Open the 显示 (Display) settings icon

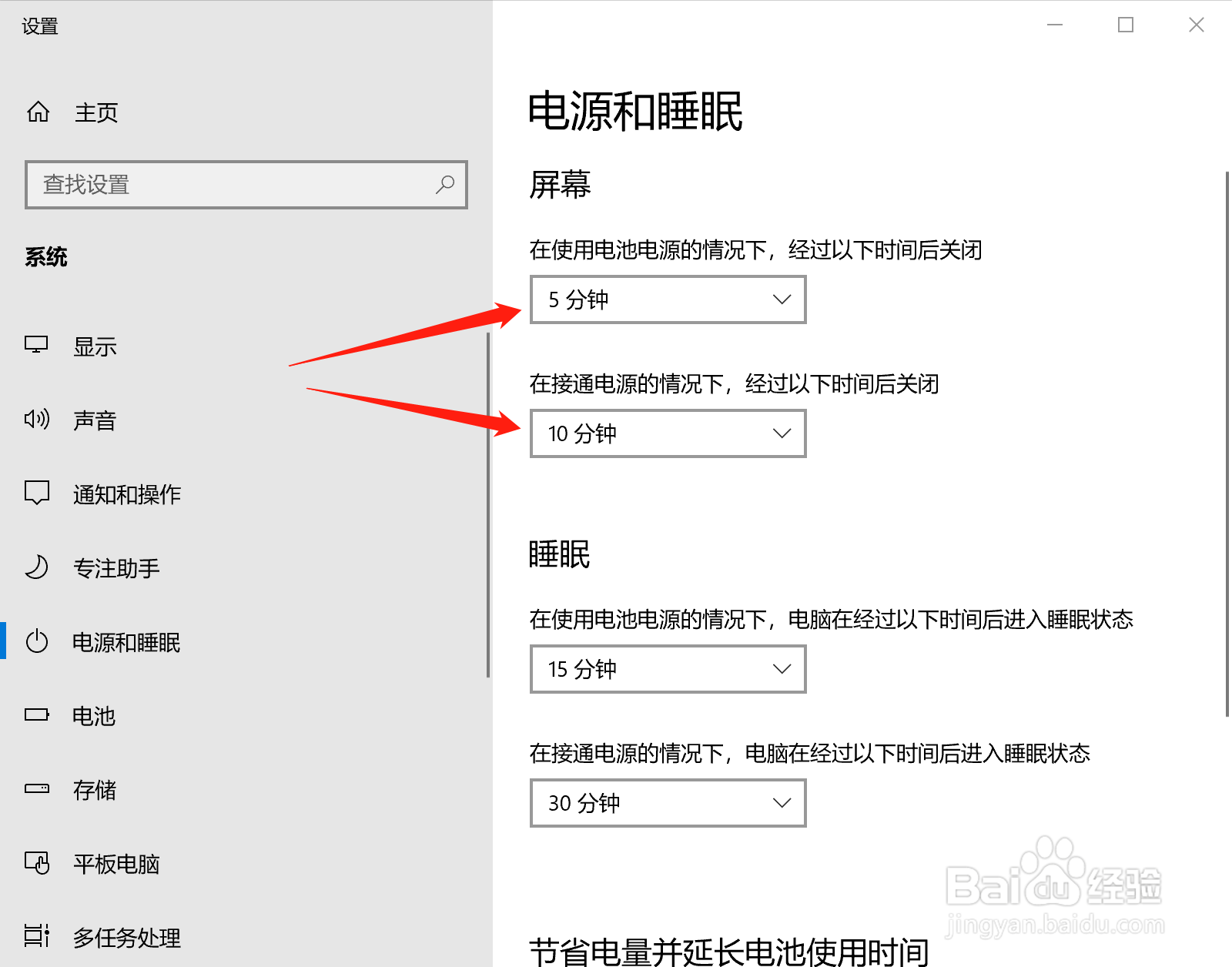(x=35, y=346)
